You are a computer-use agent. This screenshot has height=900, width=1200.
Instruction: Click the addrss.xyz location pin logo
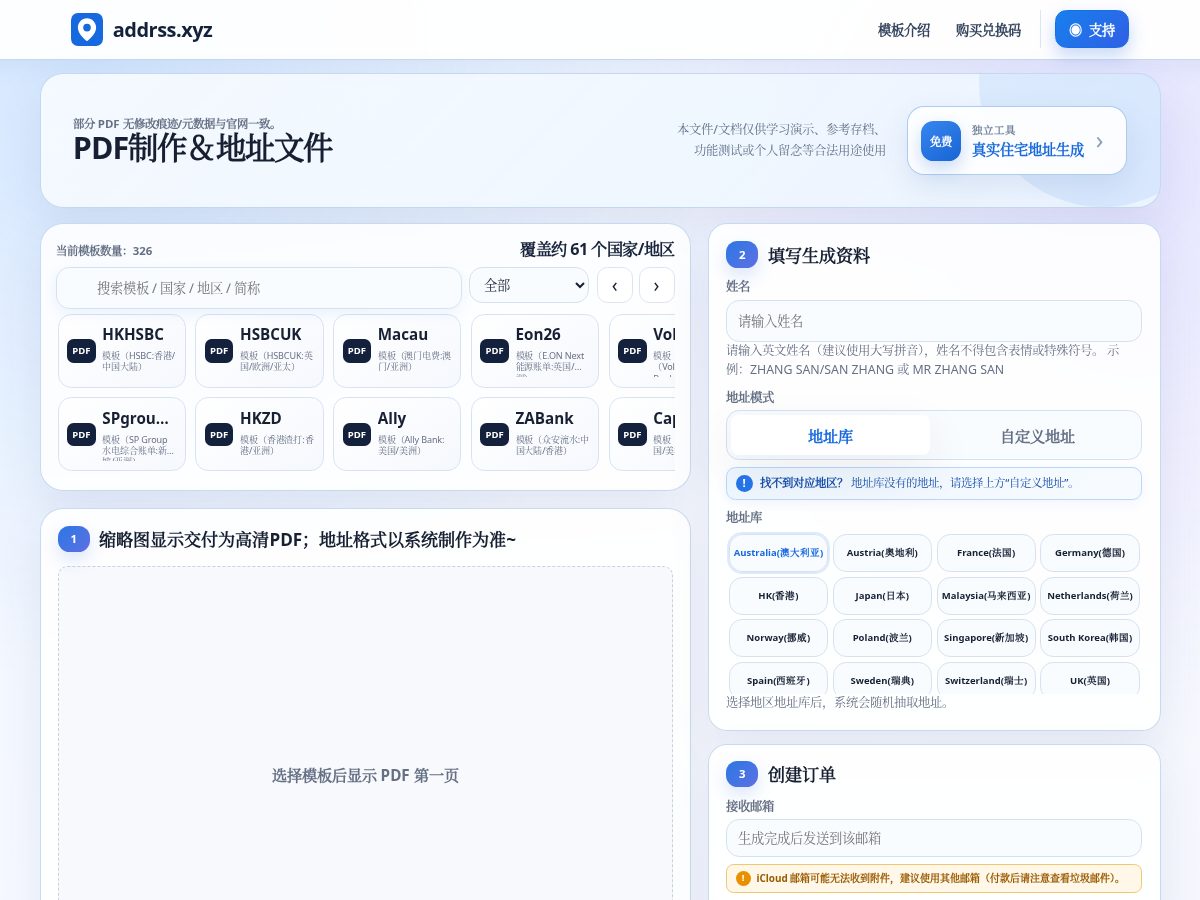pyautogui.click(x=87, y=29)
